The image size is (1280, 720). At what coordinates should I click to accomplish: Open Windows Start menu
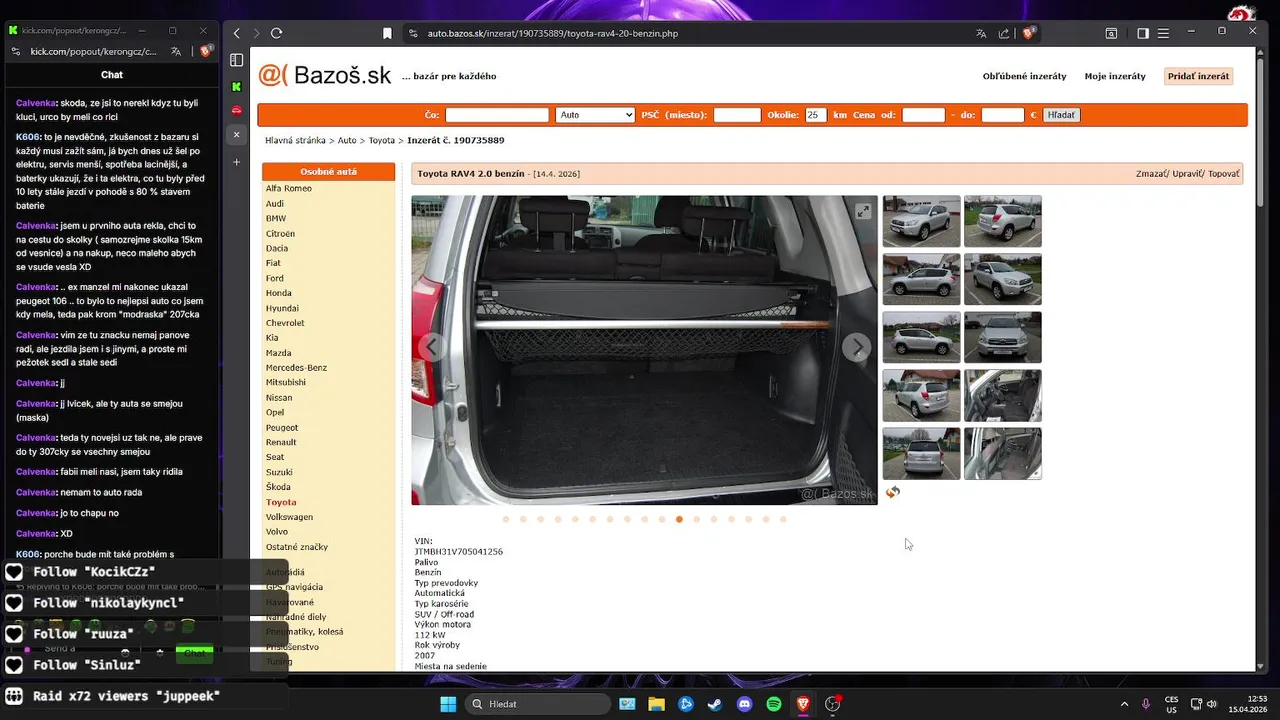(x=448, y=704)
